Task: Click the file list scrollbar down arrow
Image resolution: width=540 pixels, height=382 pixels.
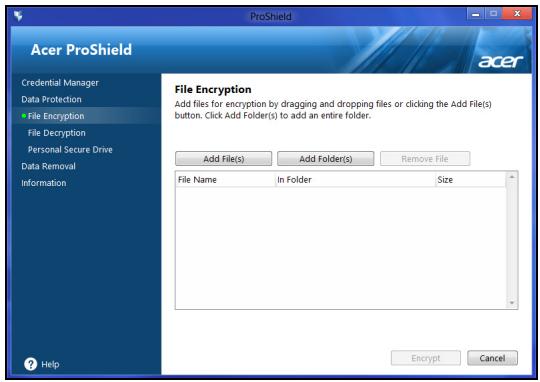Action: [512, 303]
